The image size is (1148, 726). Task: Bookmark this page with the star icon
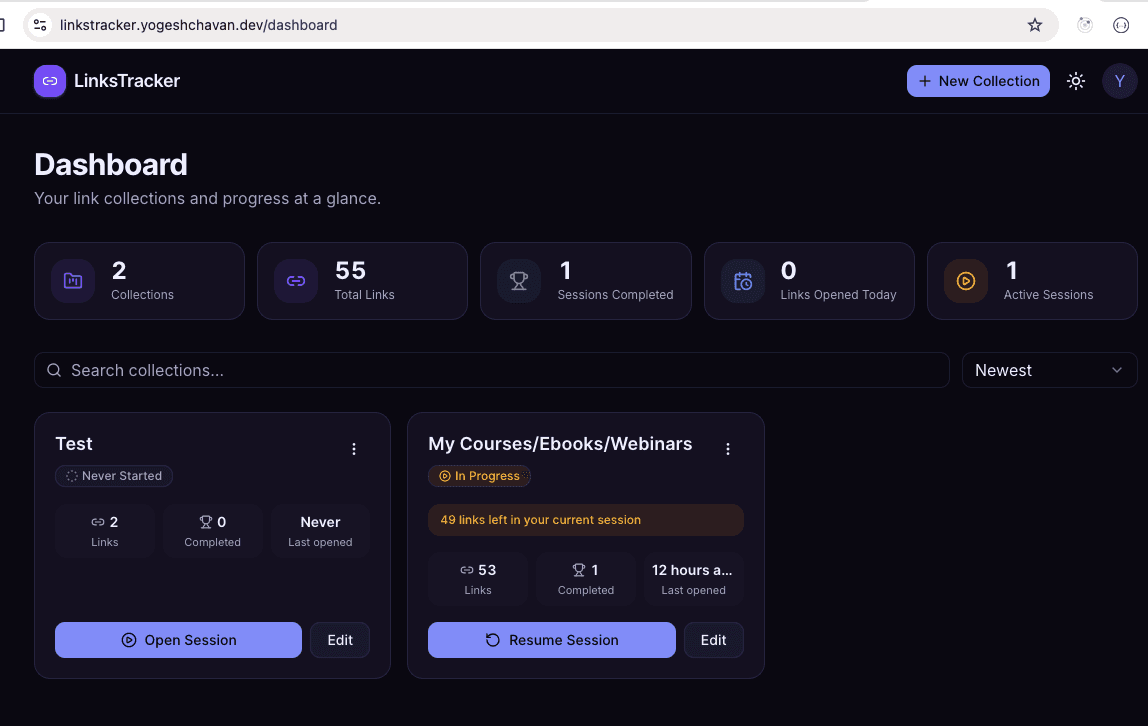(x=1035, y=25)
